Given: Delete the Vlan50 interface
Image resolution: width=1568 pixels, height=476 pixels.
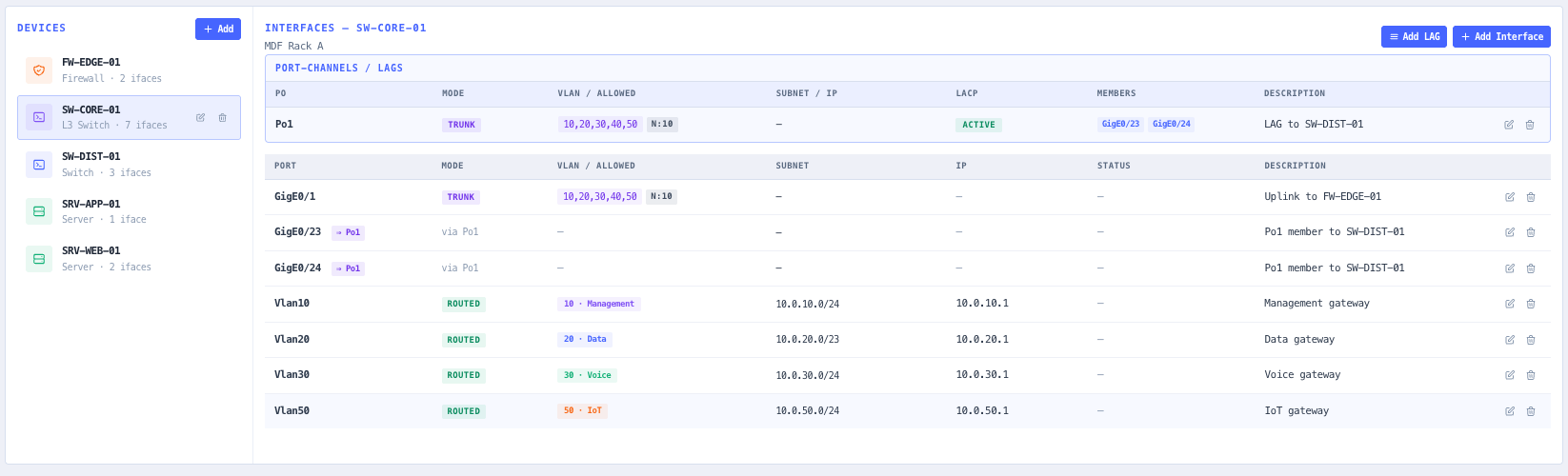Looking at the screenshot, I should point(1531,411).
